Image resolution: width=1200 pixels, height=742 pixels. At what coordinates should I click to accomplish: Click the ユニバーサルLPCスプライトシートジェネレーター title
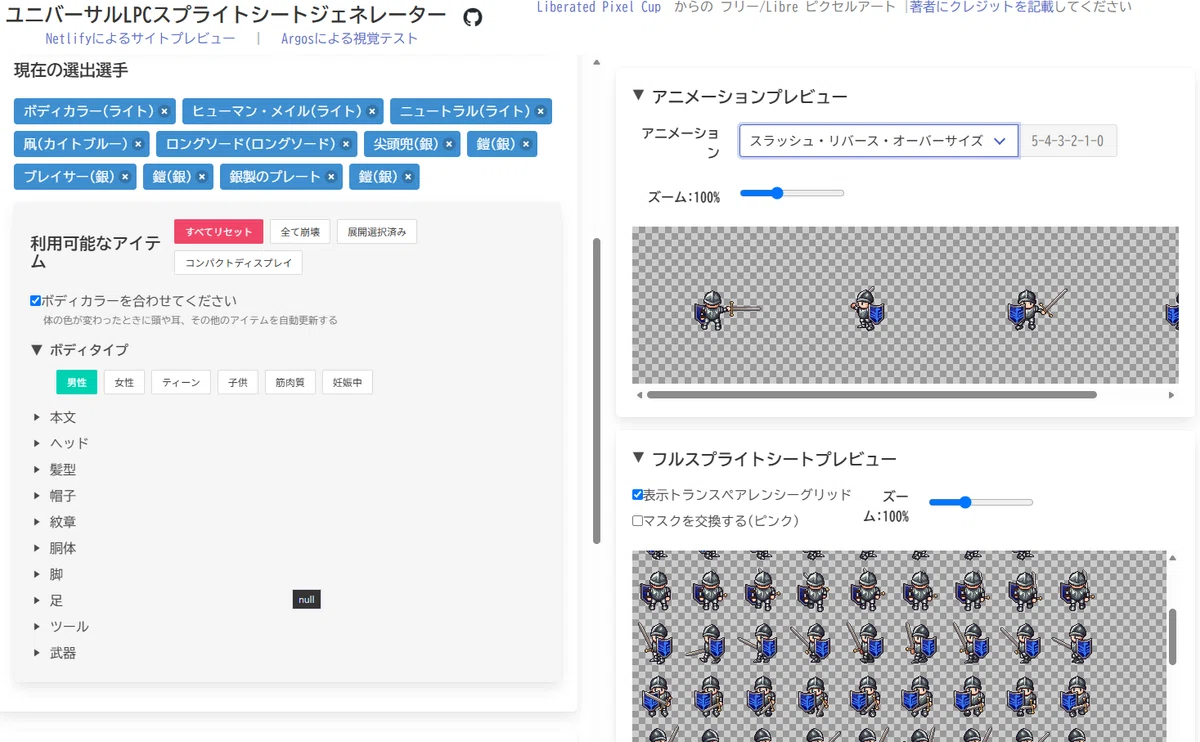click(226, 15)
